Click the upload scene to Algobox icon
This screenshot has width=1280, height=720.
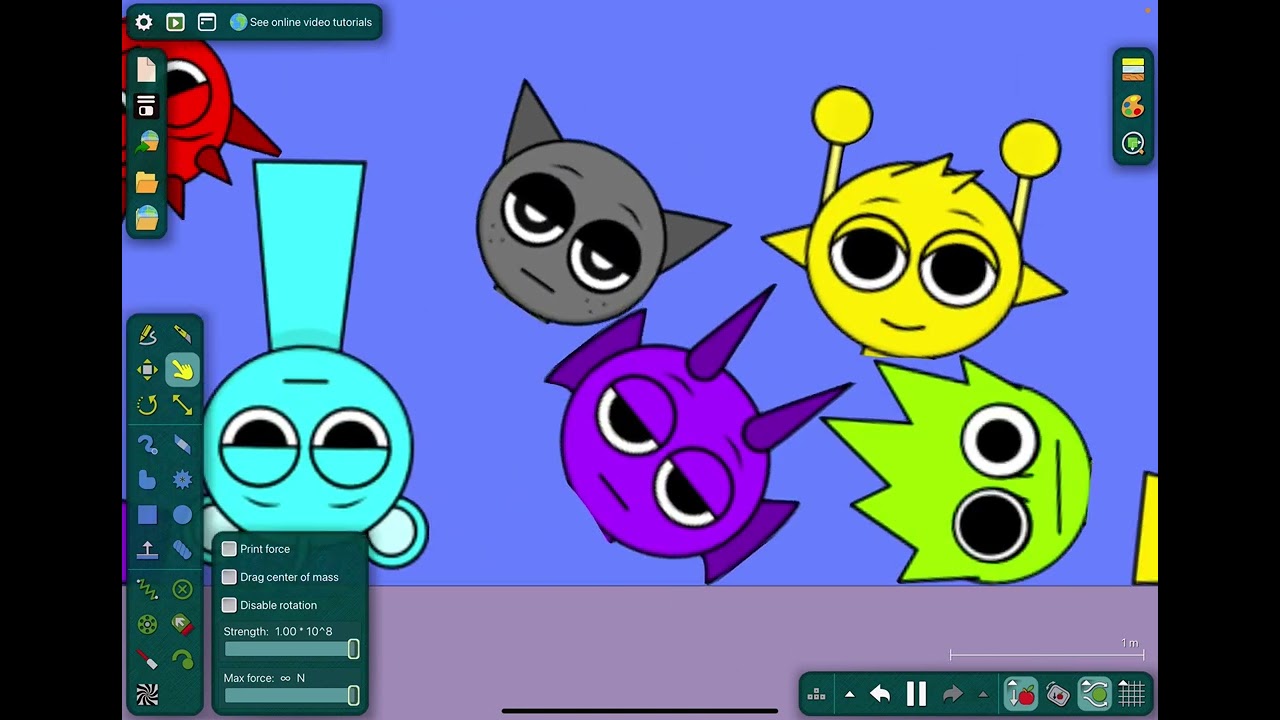click(147, 143)
